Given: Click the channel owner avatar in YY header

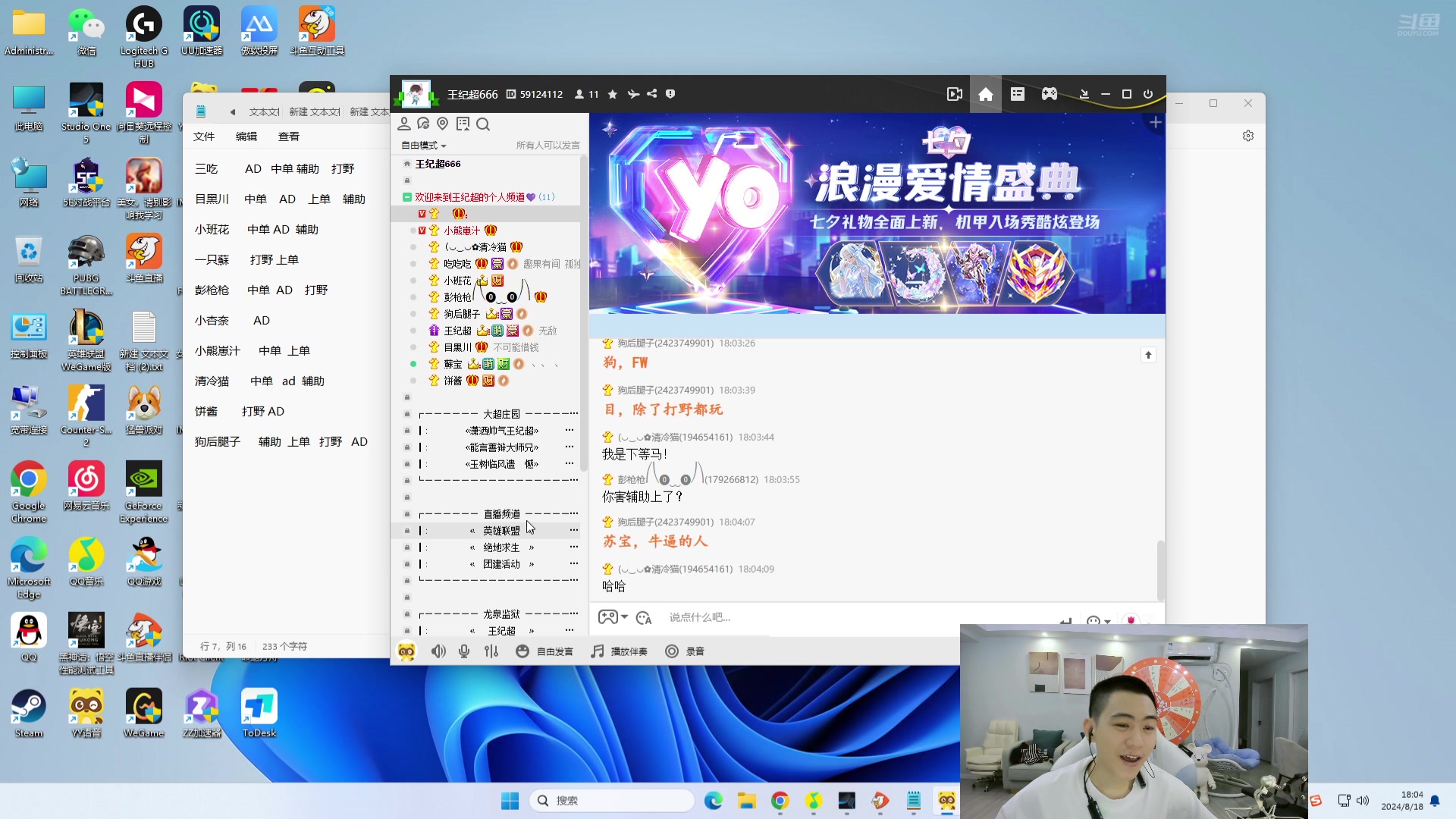Looking at the screenshot, I should tap(416, 94).
